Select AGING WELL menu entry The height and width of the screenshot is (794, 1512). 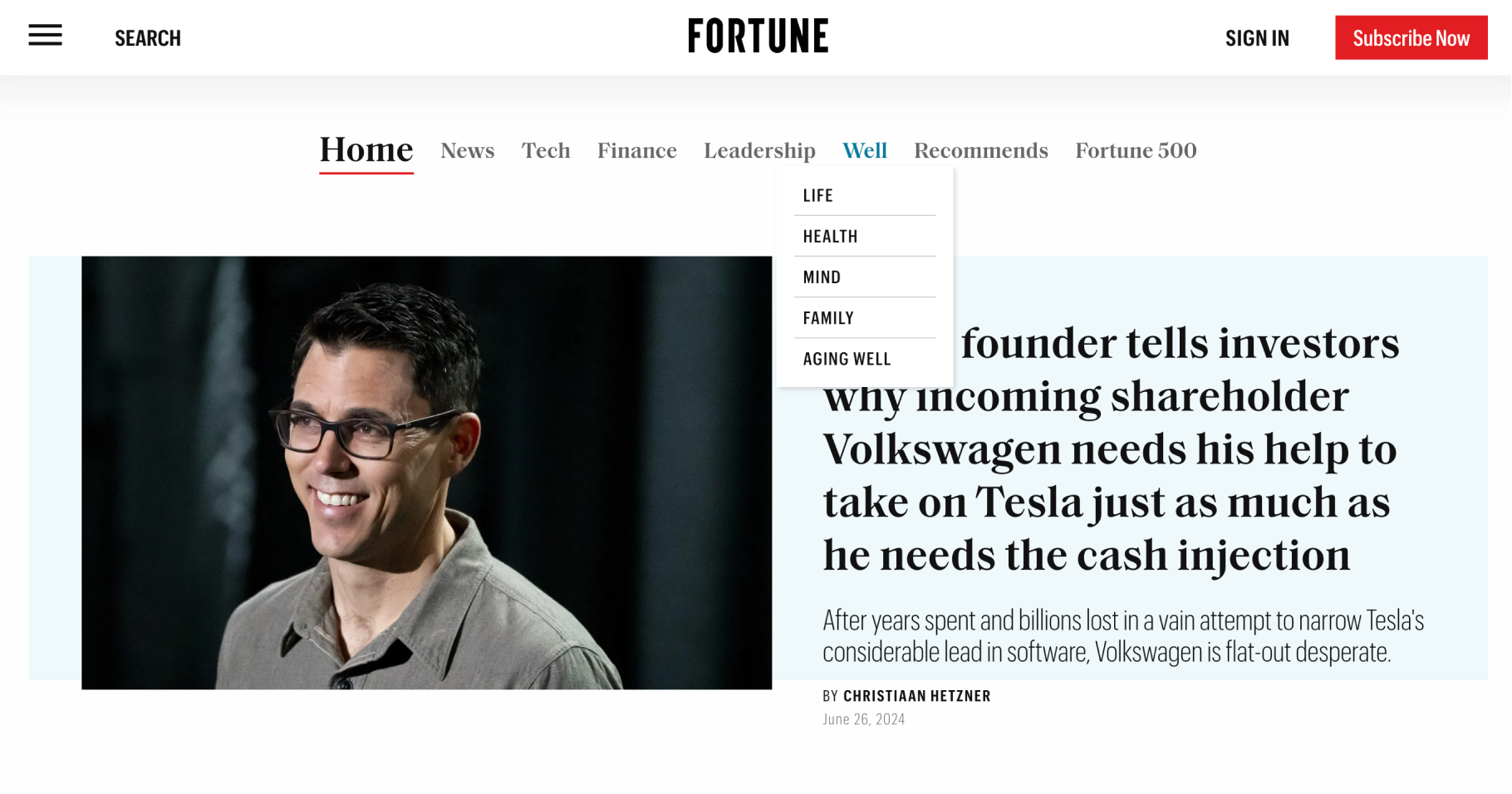point(865,359)
